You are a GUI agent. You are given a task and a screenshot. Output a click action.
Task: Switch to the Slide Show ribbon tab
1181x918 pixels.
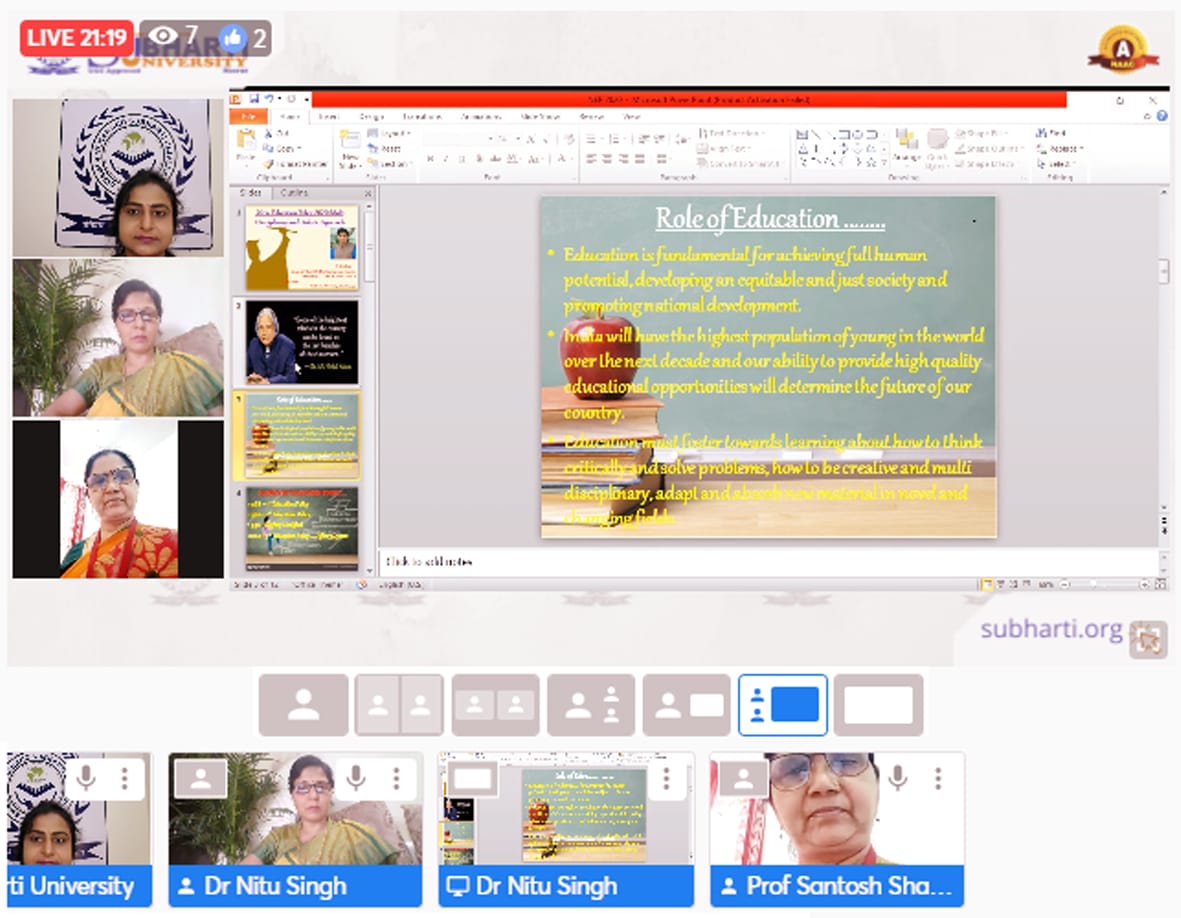539,116
